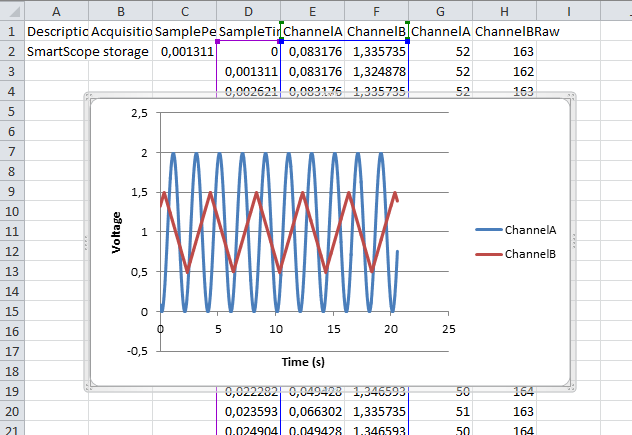Click the SmartScope storage cell
This screenshot has width=632, height=435.
88,52
